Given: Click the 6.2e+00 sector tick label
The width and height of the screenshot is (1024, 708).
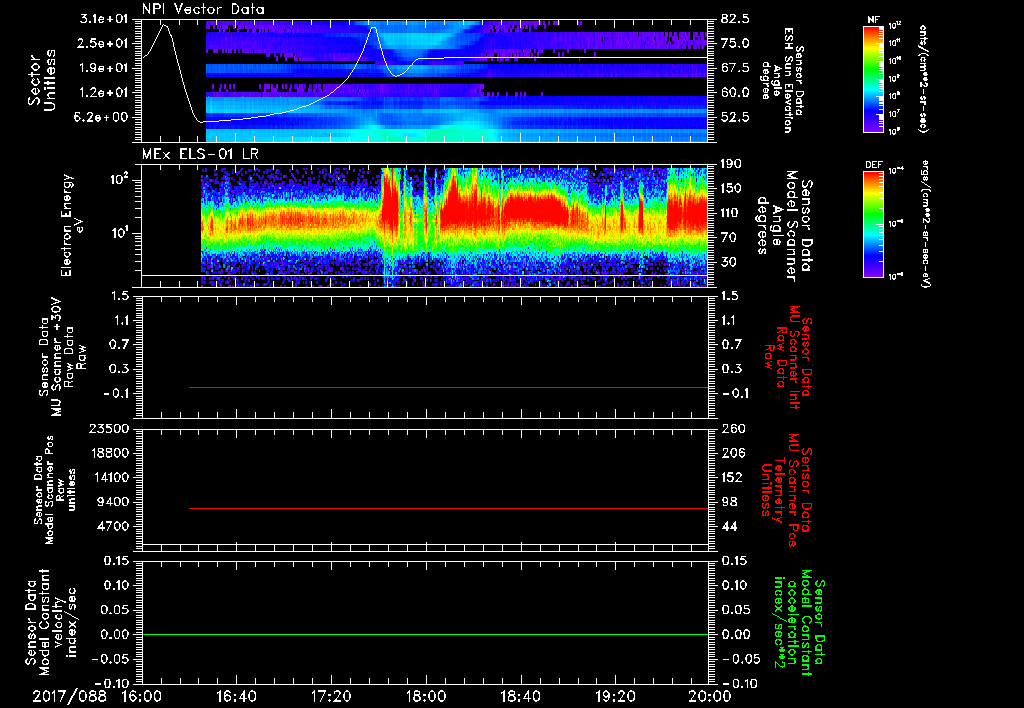Looking at the screenshot, I should [x=103, y=117].
